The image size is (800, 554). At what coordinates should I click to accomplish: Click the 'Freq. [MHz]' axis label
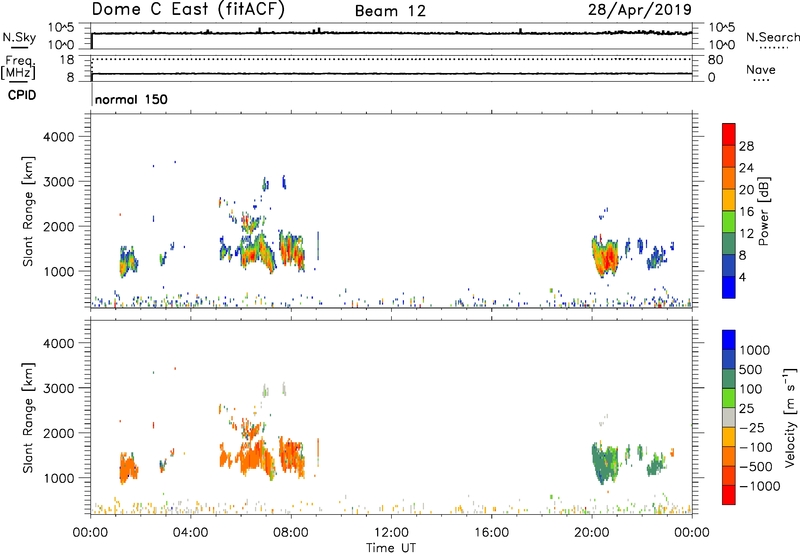pos(18,67)
